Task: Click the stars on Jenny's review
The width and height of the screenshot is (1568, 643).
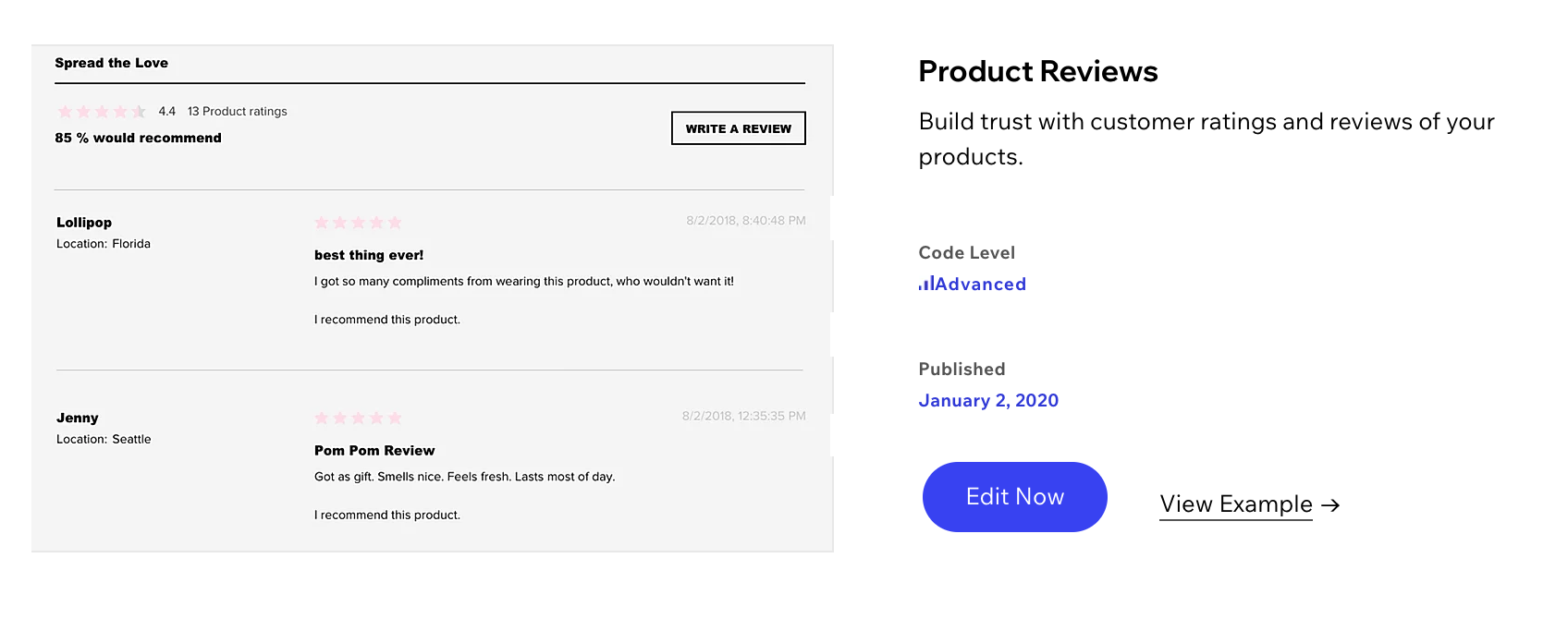Action: (358, 419)
